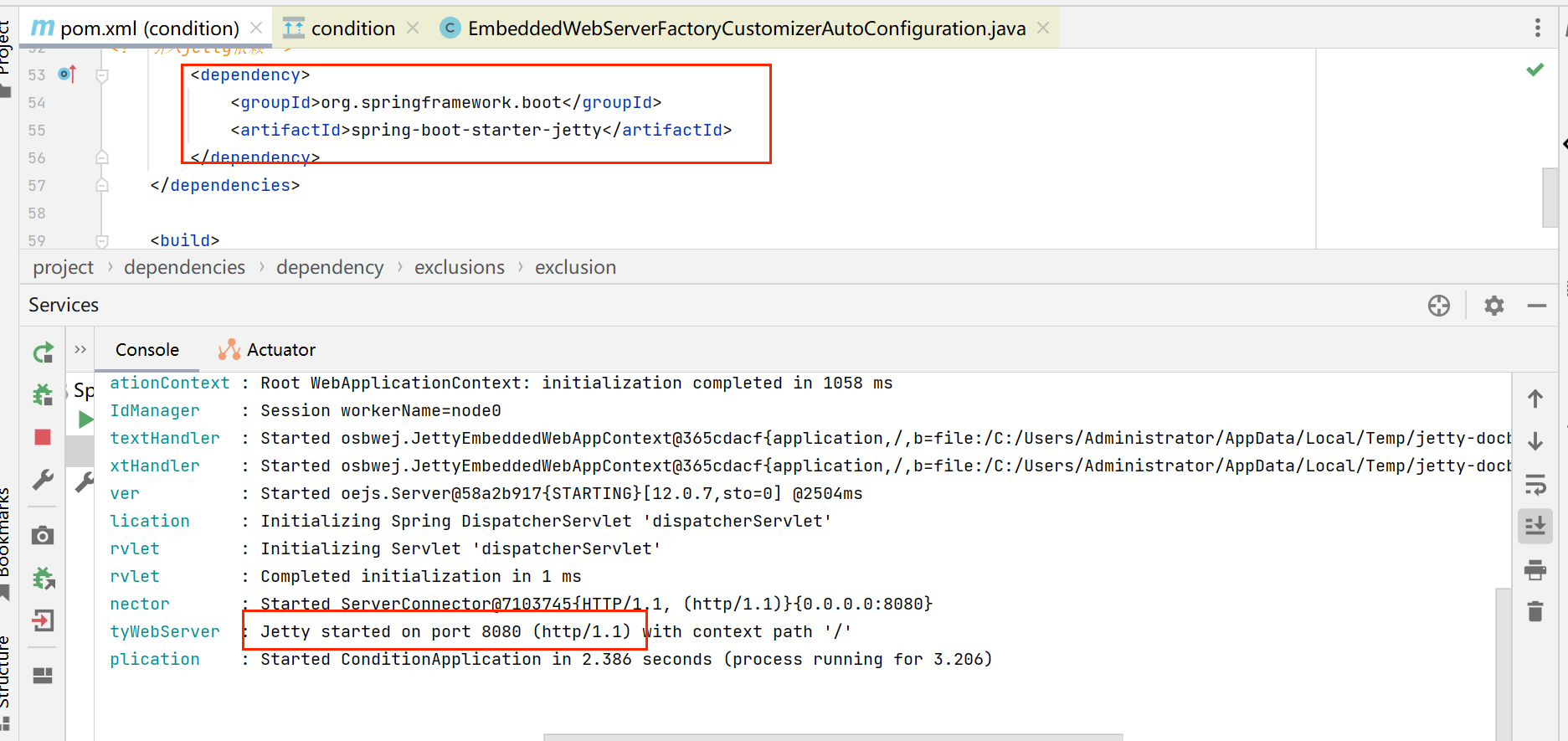Hide the Services tool window
The width and height of the screenshot is (1568, 741).
[1536, 306]
